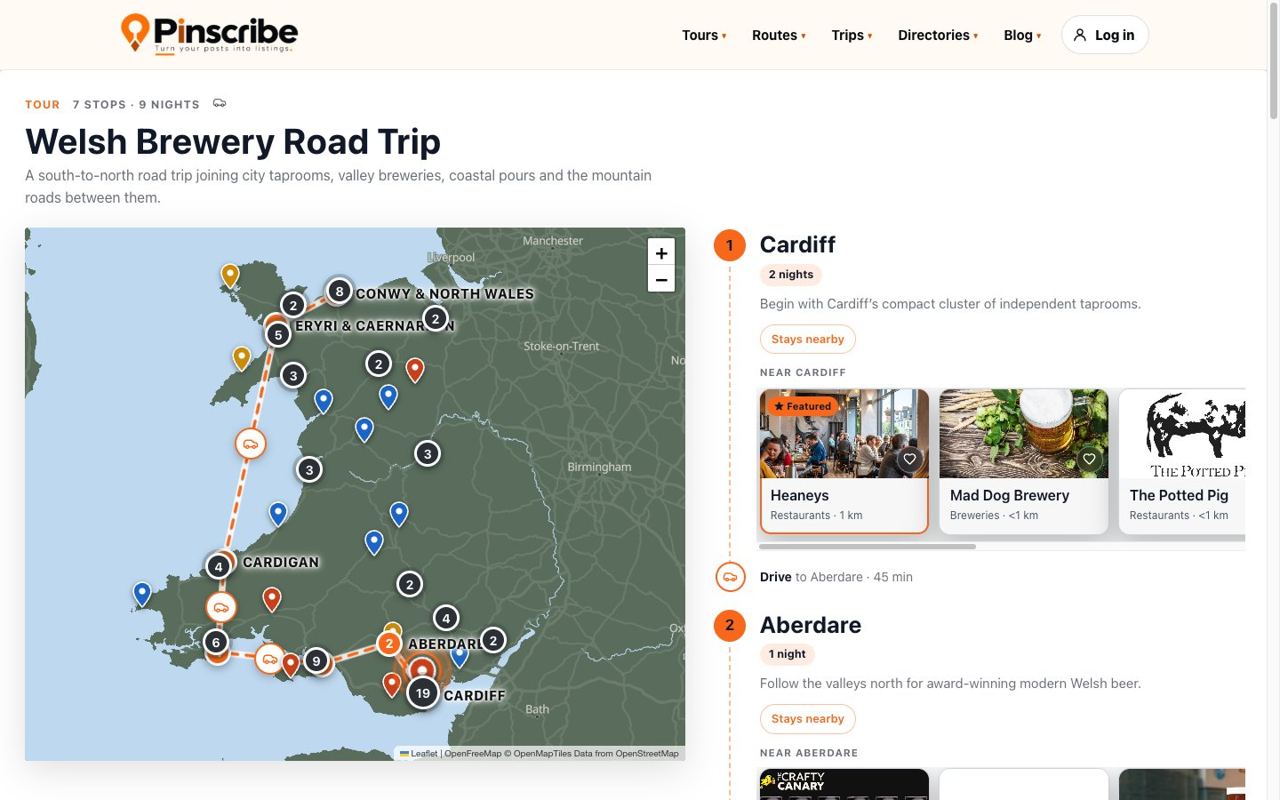Open the Crafty Canary listing thumbnail
The height and width of the screenshot is (800, 1280).
point(844,784)
